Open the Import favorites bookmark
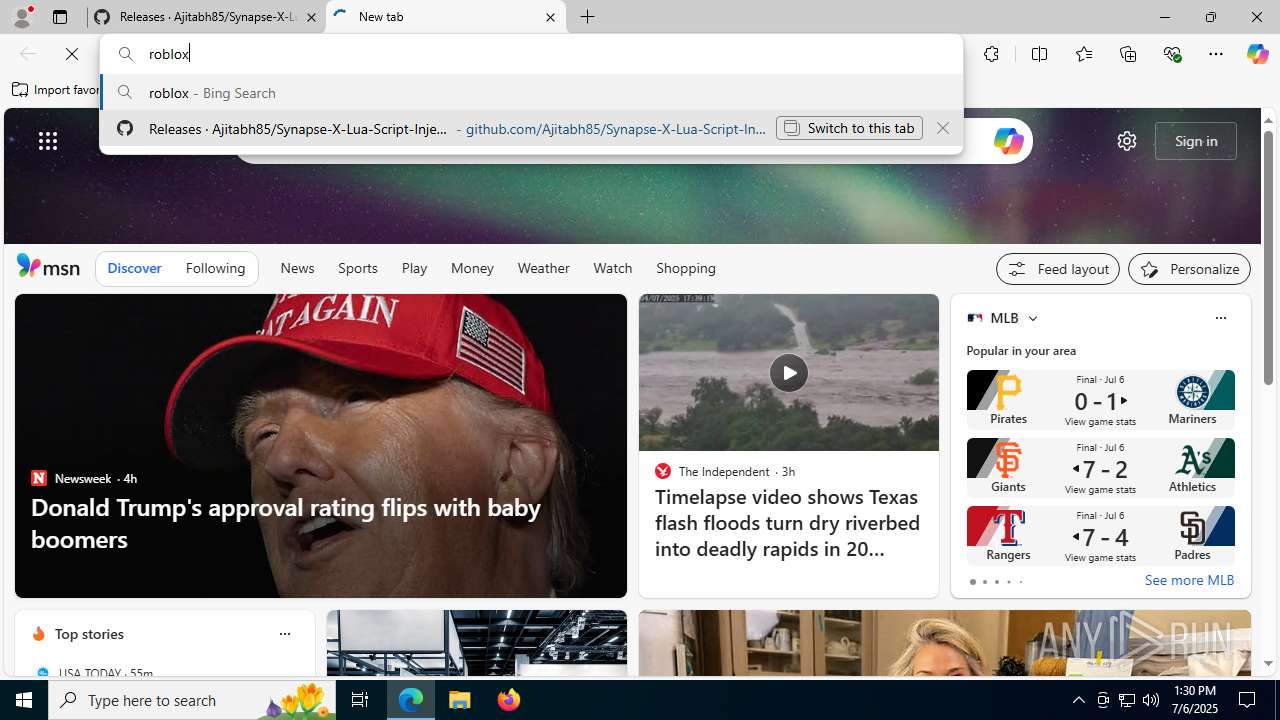 click(58, 90)
